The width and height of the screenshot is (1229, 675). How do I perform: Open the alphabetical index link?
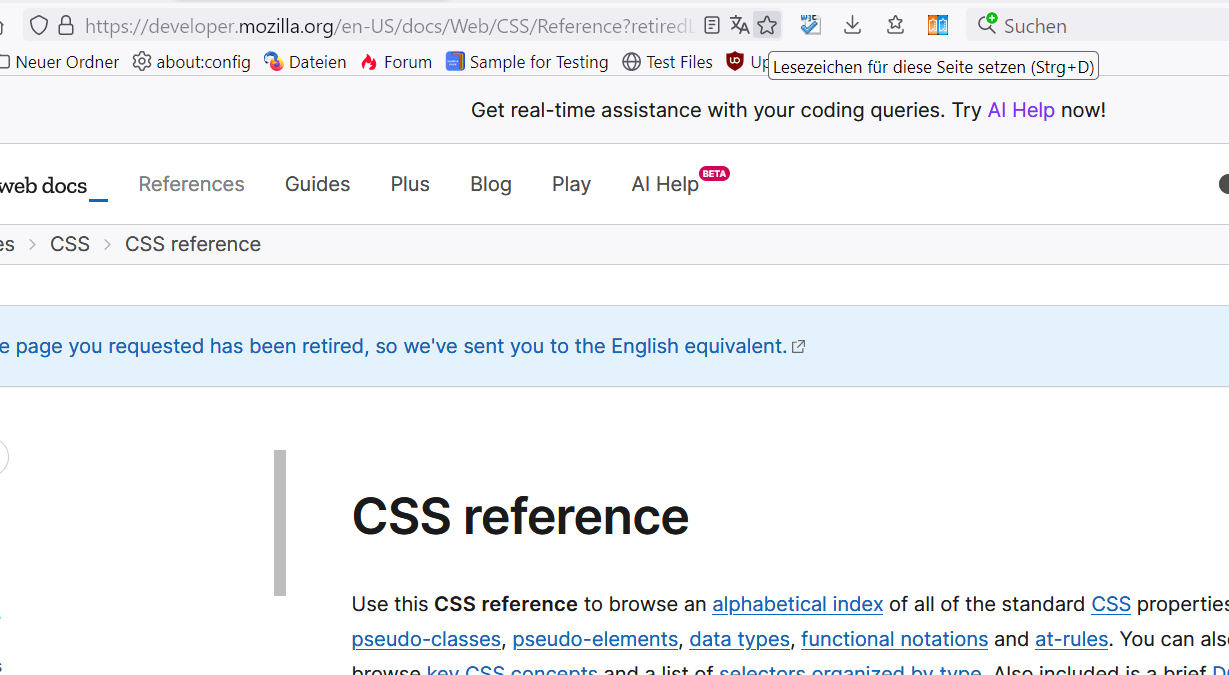(797, 604)
